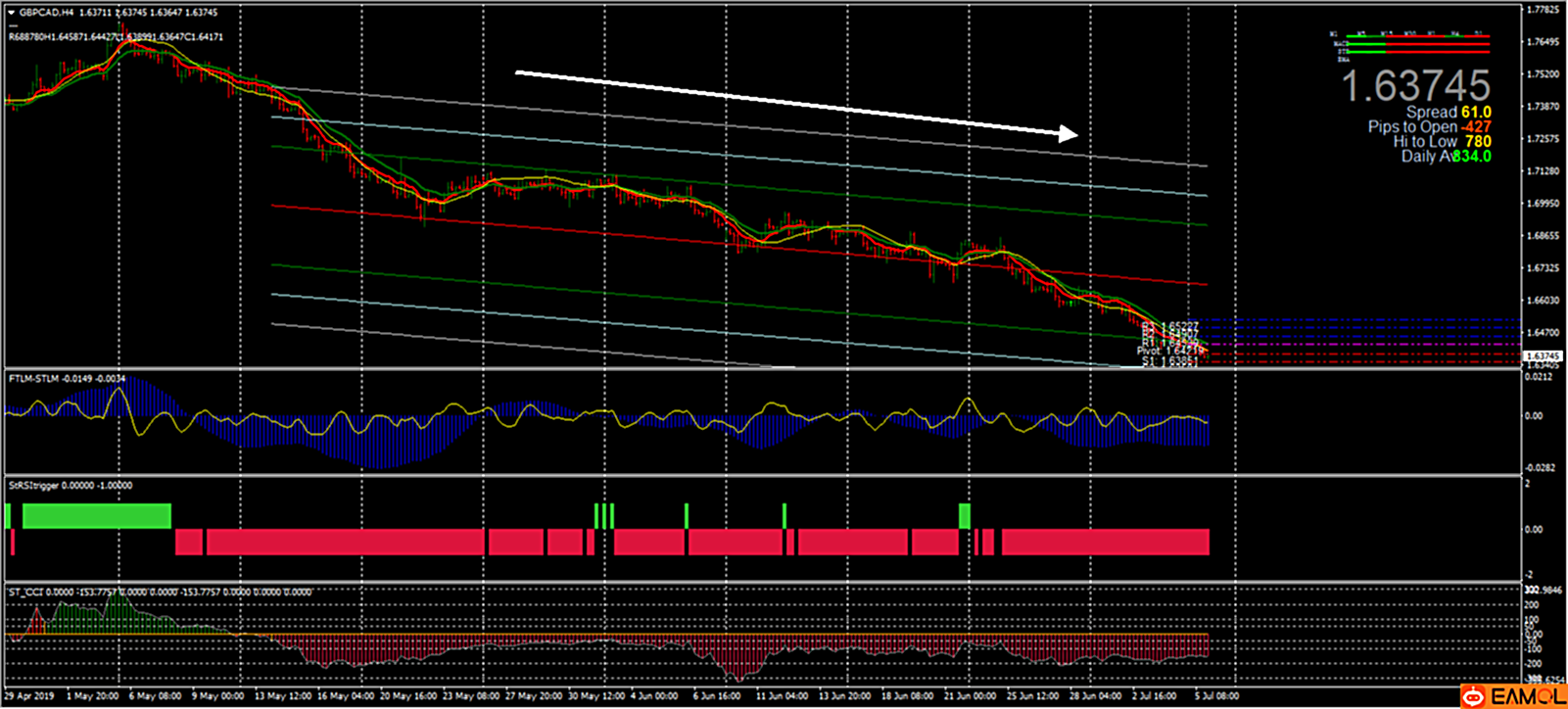Click the multi-timeframe trend signal bars panel

(x=1410, y=44)
